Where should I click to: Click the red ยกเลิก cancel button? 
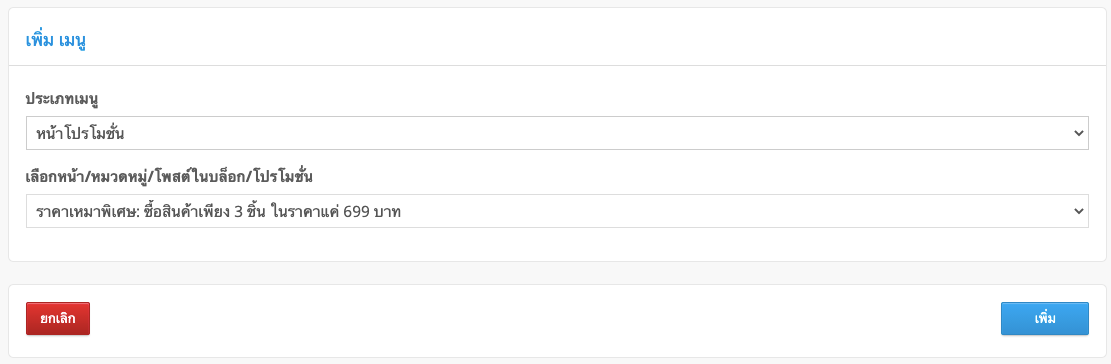click(x=58, y=319)
